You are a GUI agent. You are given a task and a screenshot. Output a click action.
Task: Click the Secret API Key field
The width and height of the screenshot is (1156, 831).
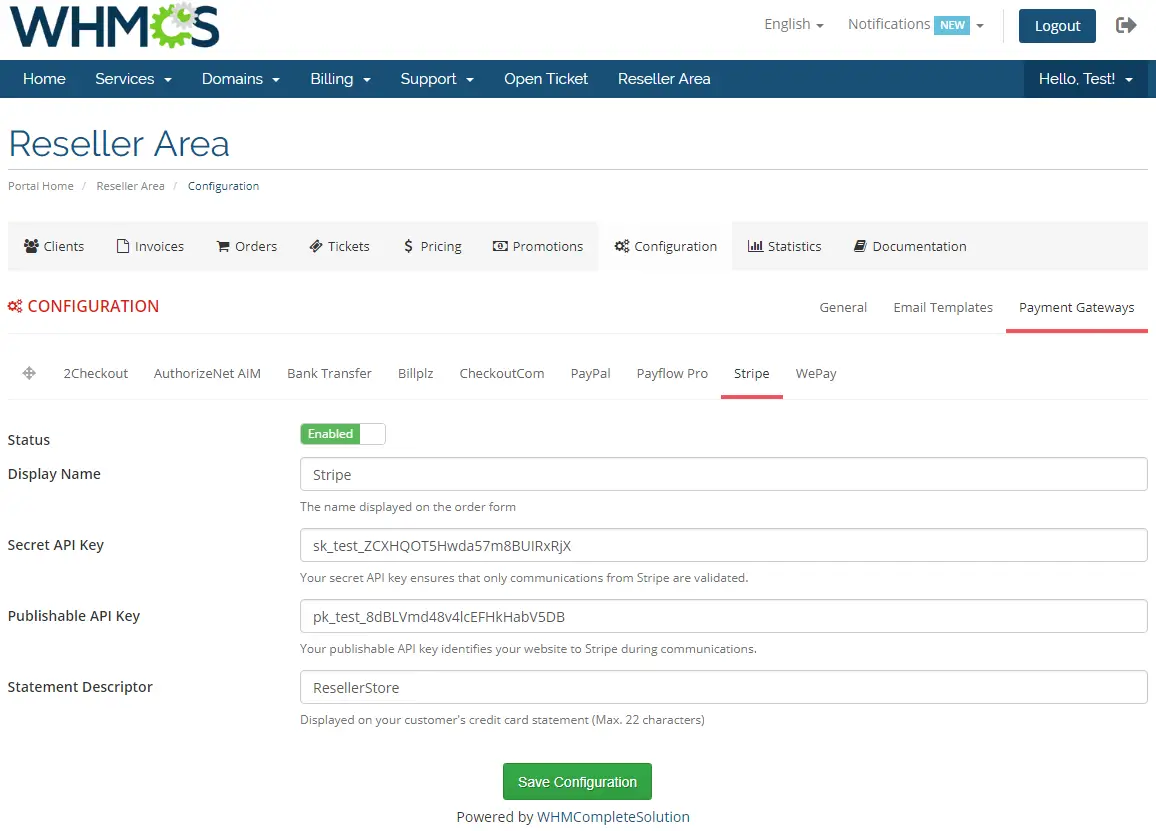723,545
